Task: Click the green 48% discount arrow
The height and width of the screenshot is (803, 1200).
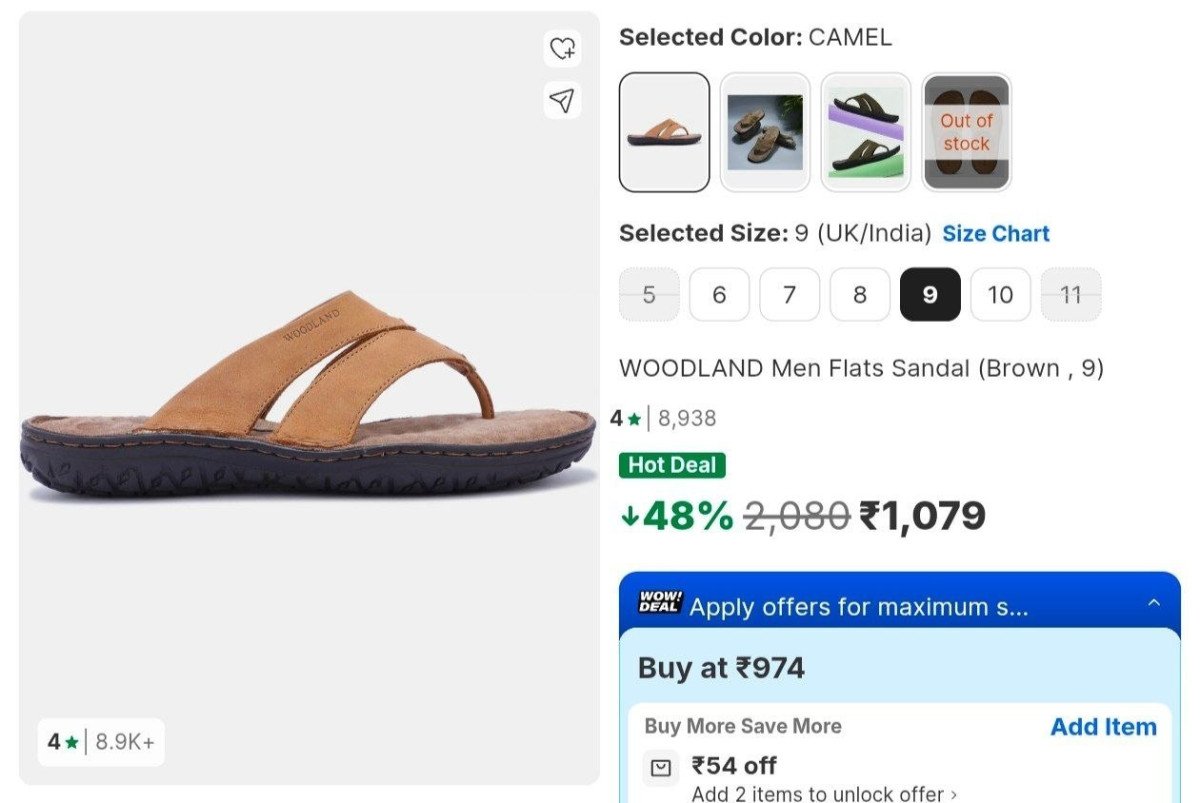Action: point(630,516)
